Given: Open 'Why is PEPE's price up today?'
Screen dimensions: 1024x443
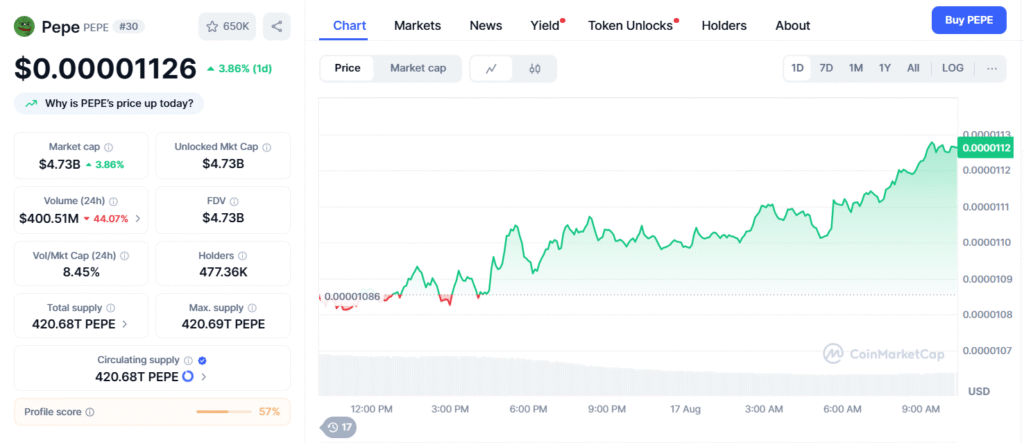Looking at the screenshot, I should (108, 103).
